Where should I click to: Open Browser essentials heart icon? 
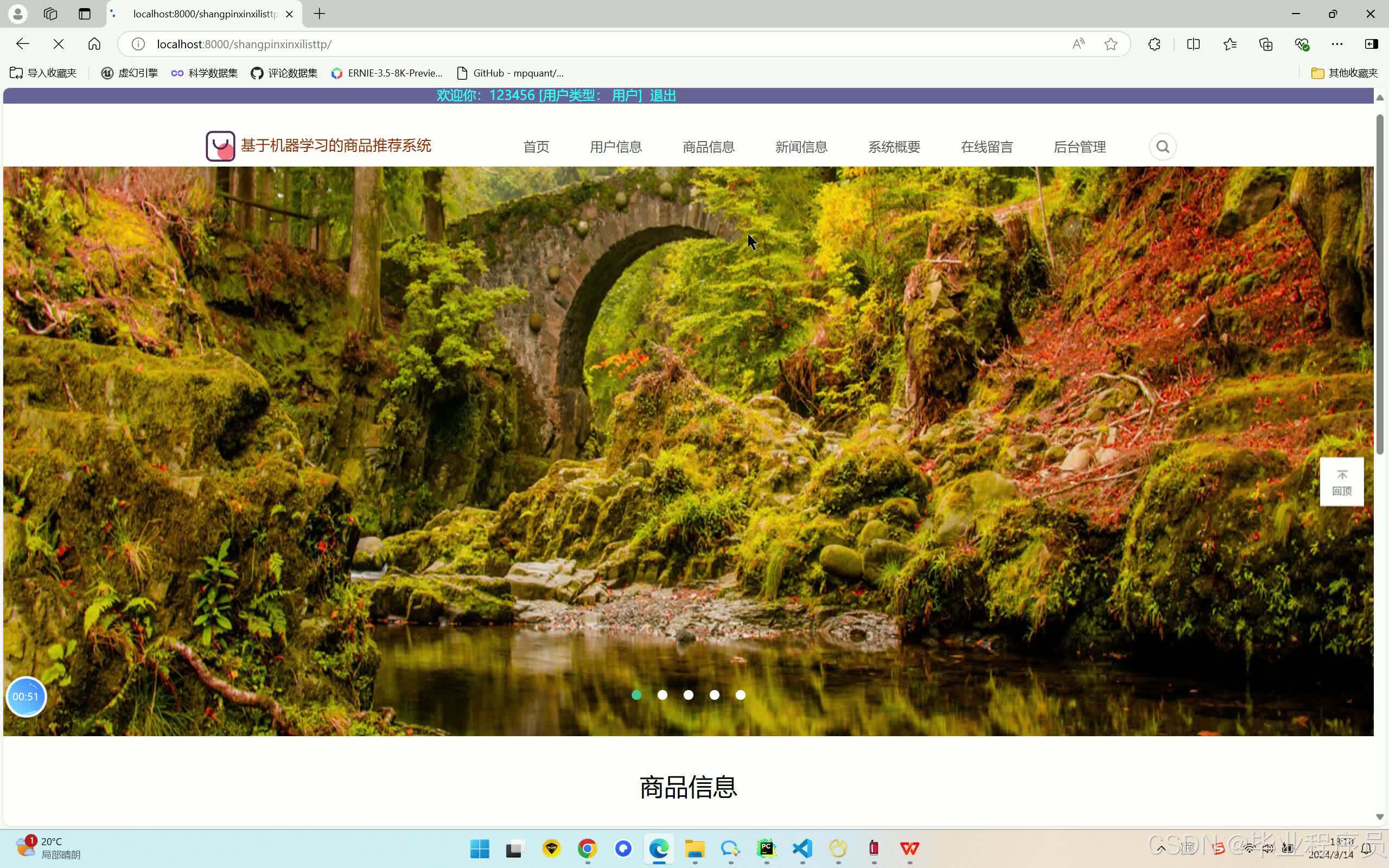1302,44
